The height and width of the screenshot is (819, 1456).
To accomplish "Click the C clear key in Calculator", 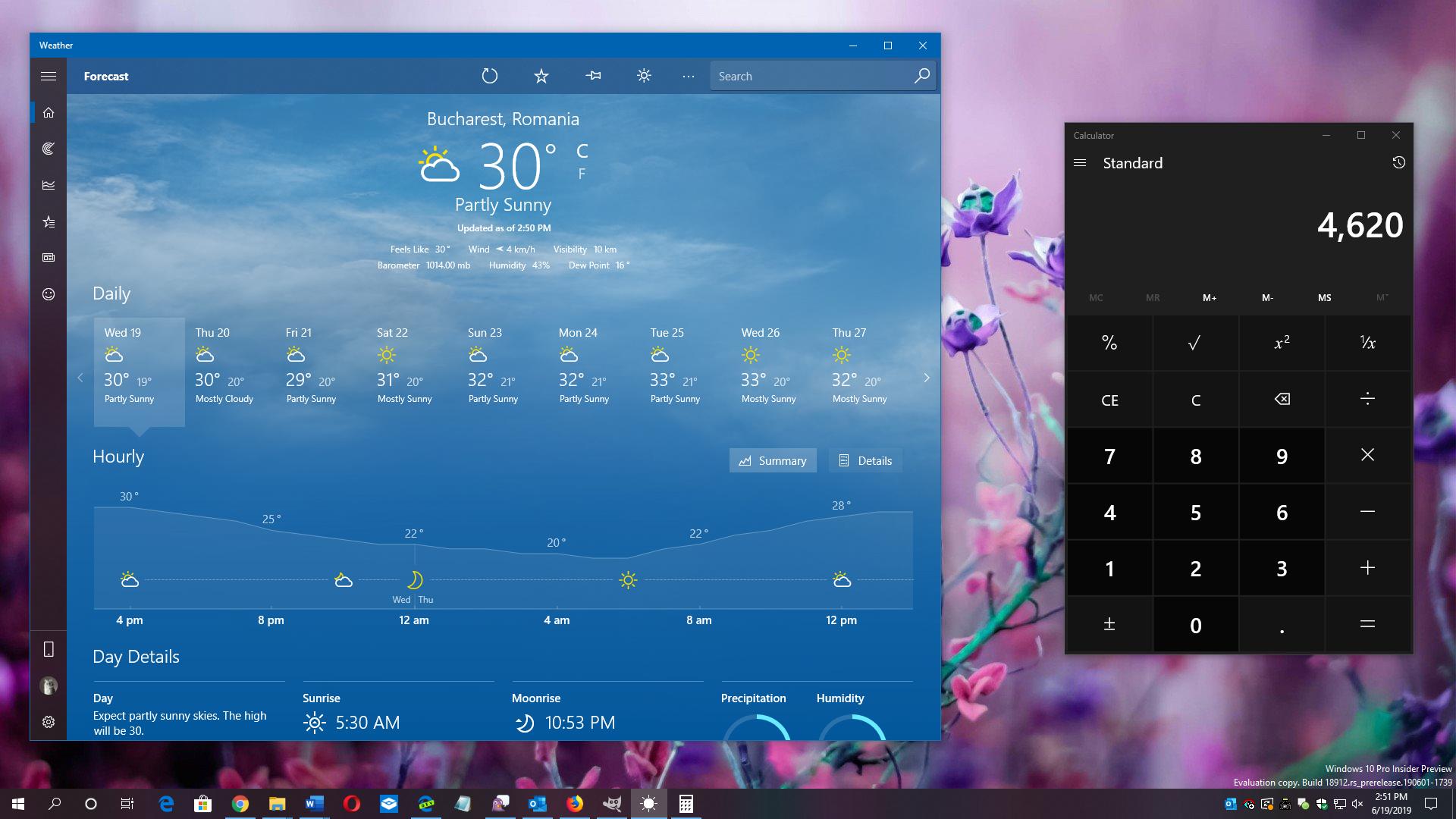I will click(x=1195, y=400).
